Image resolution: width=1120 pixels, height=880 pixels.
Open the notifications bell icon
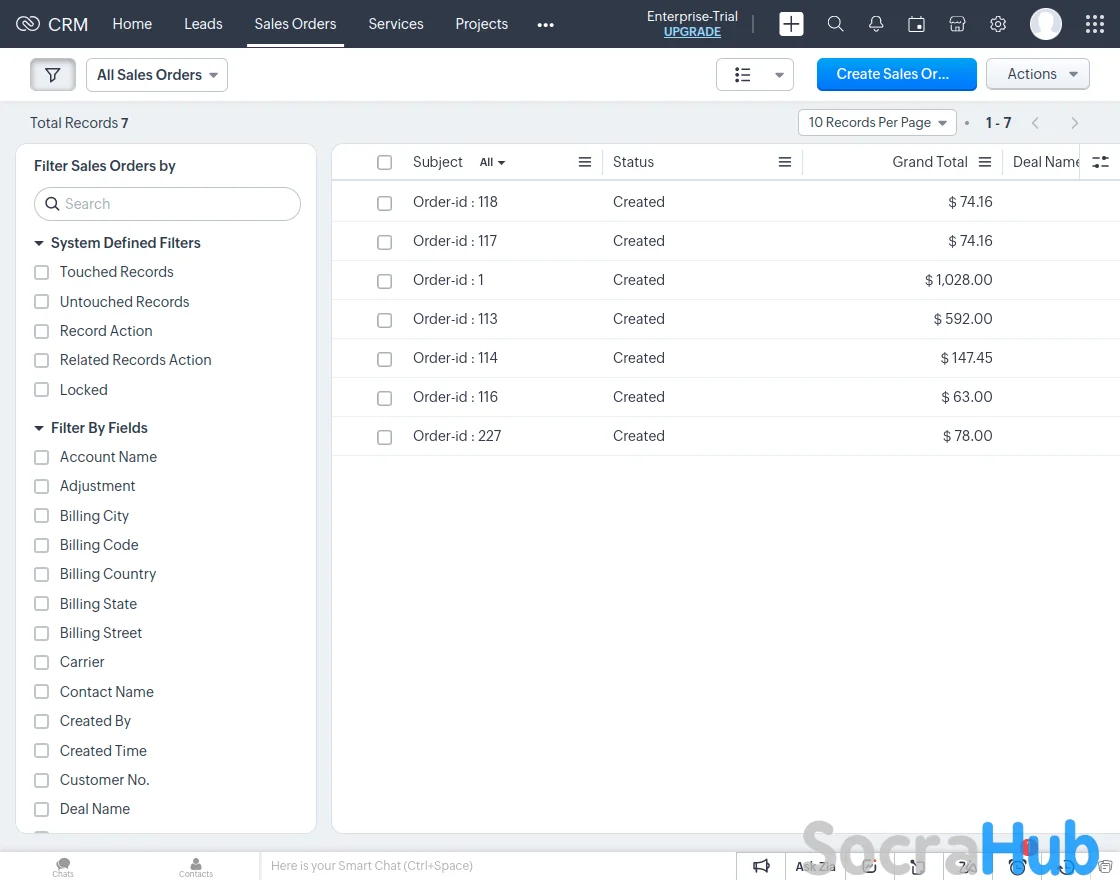(x=876, y=24)
